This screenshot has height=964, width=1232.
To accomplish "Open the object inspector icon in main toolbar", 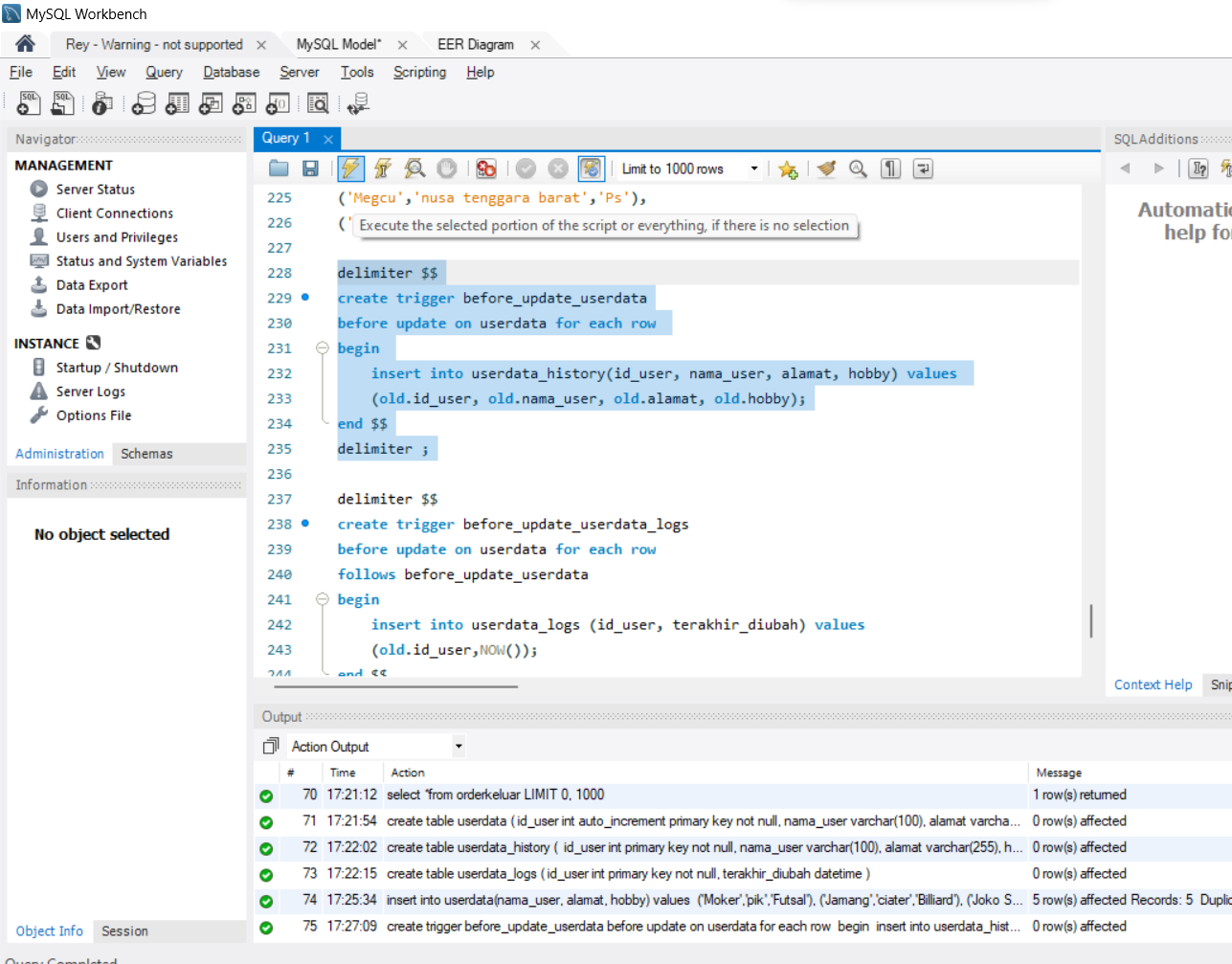I will (x=102, y=103).
